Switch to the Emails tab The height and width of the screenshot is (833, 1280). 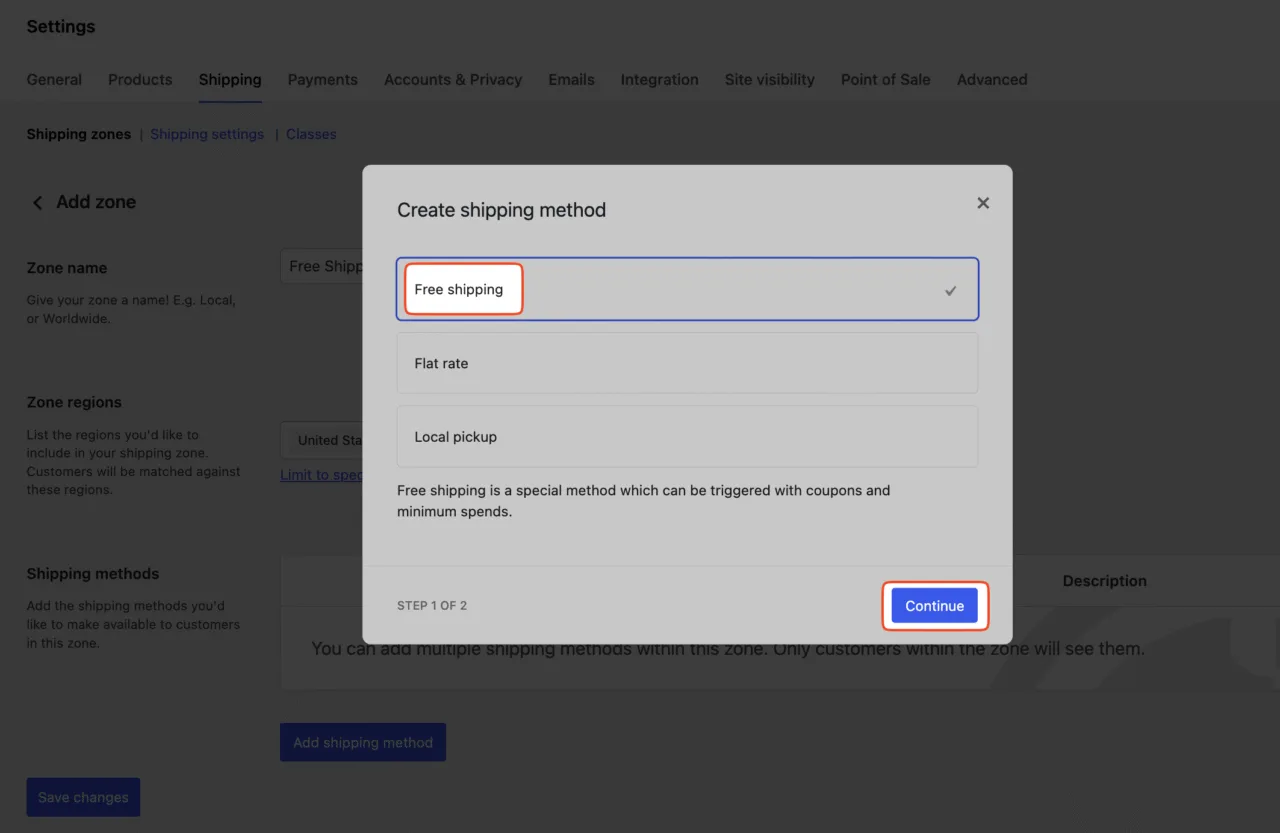(x=571, y=80)
